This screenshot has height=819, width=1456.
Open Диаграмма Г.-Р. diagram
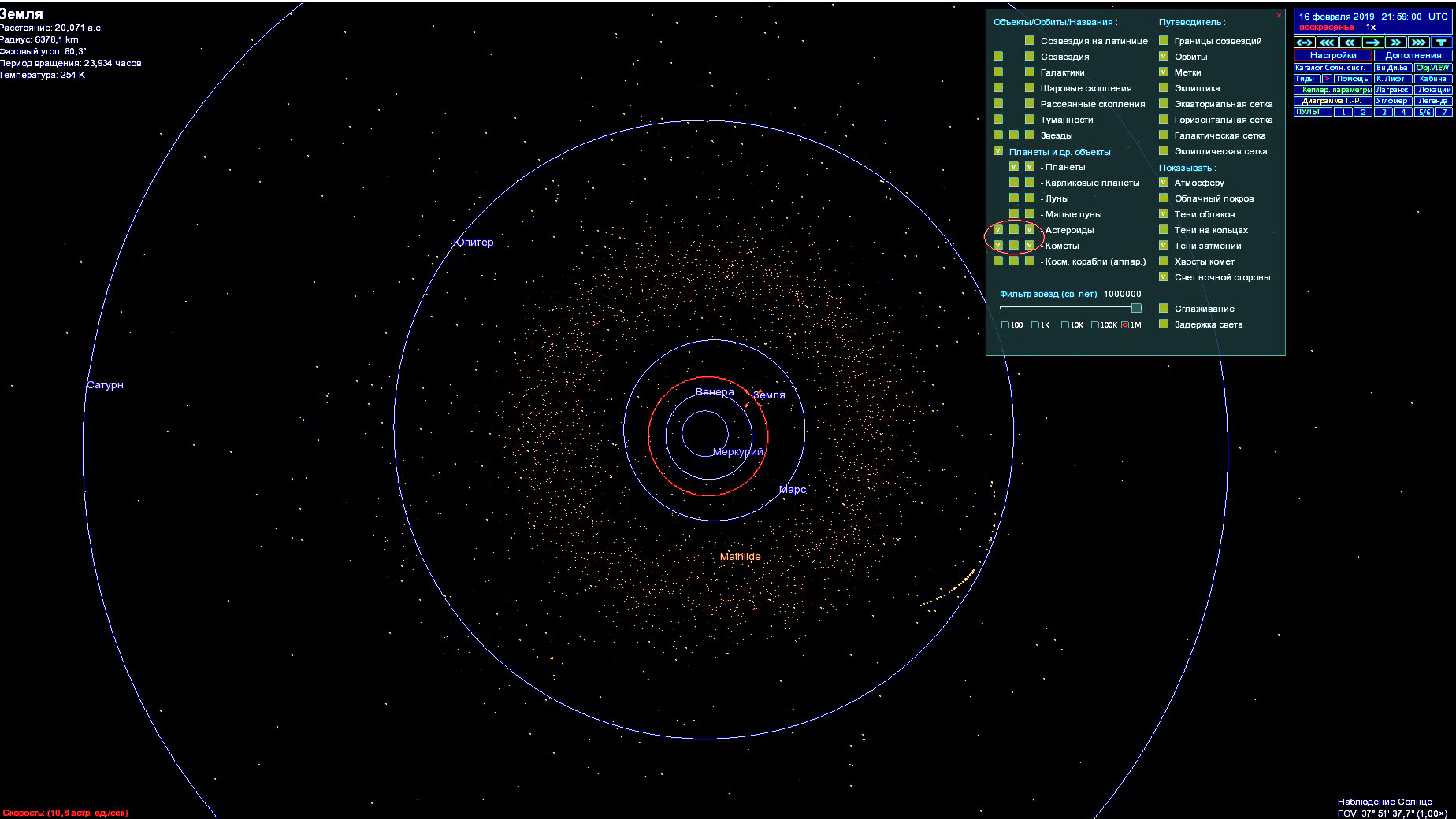point(1333,101)
